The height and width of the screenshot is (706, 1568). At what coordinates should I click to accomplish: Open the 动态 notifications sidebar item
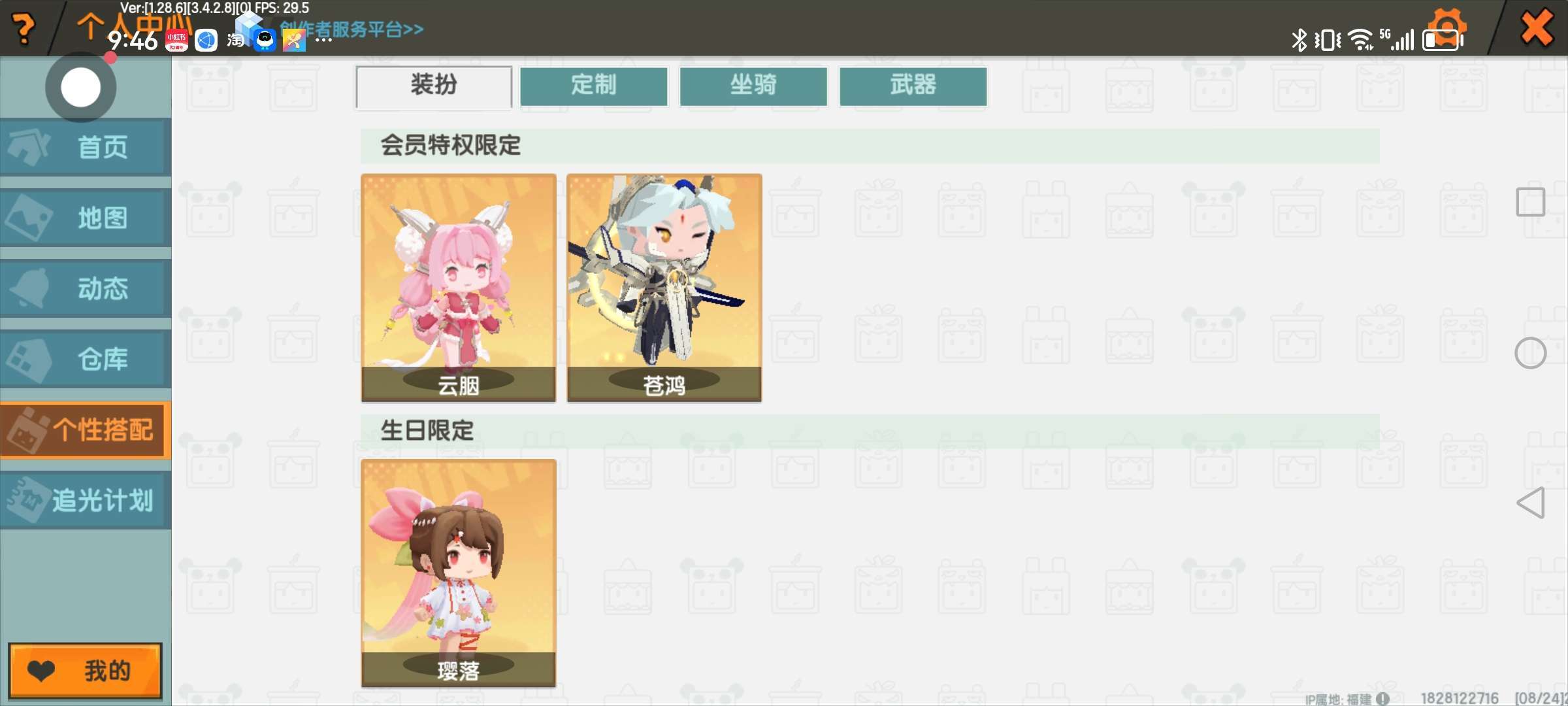click(x=86, y=288)
